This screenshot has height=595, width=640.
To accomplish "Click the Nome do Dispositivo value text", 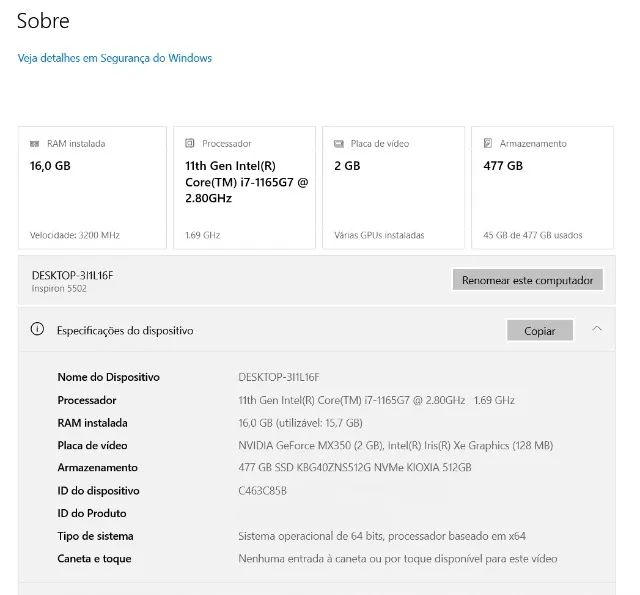I will click(x=279, y=377).
